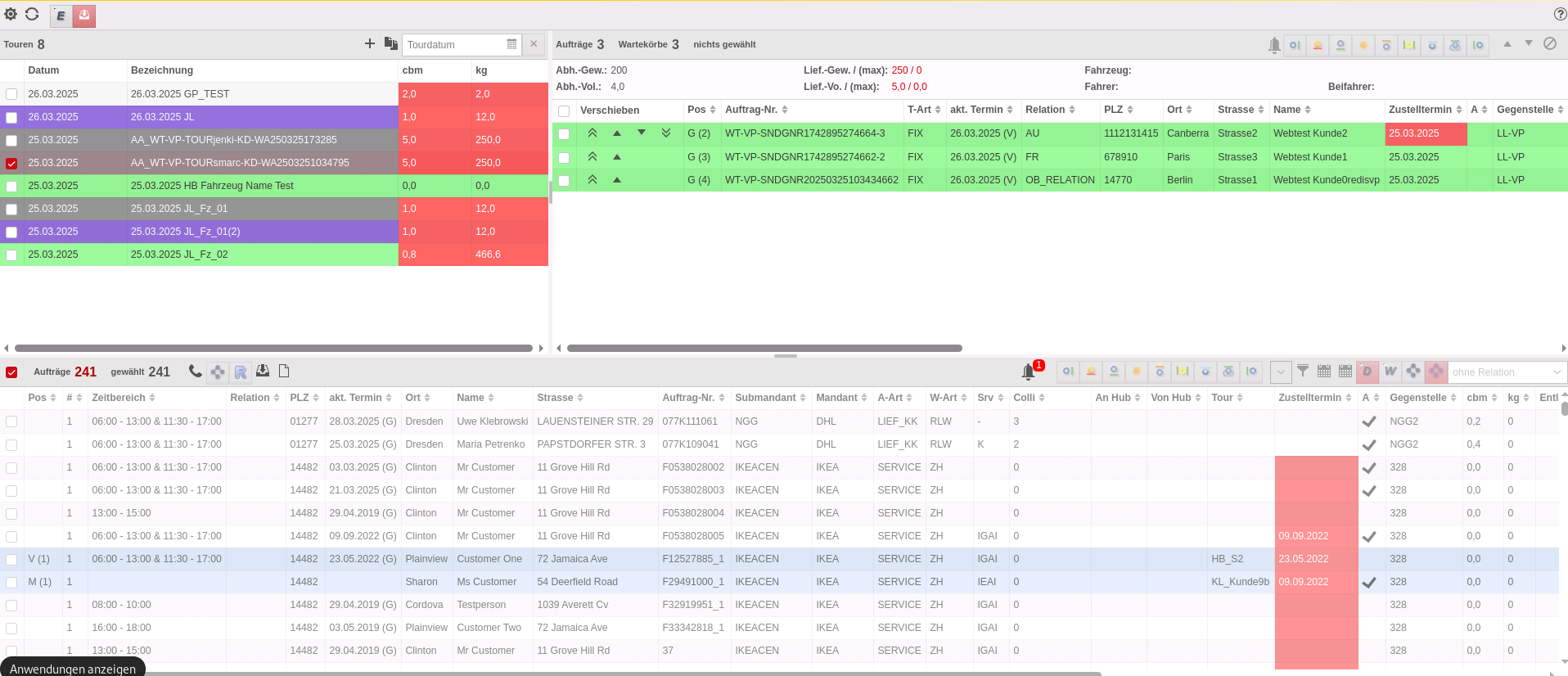Open the small chevron dropdown before filter

[1281, 372]
